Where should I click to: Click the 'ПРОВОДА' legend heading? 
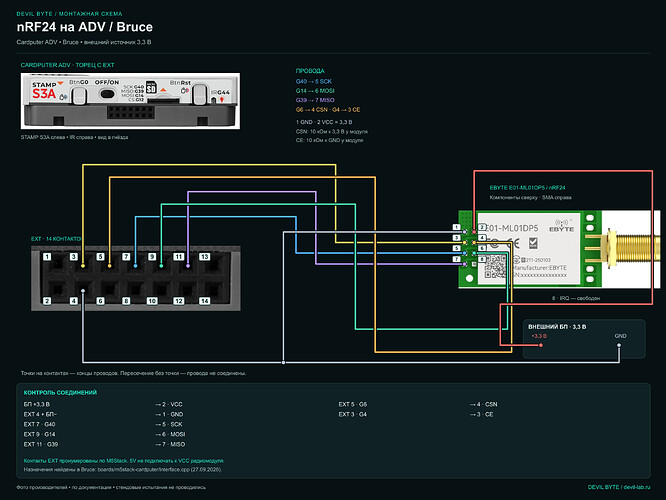coord(310,71)
